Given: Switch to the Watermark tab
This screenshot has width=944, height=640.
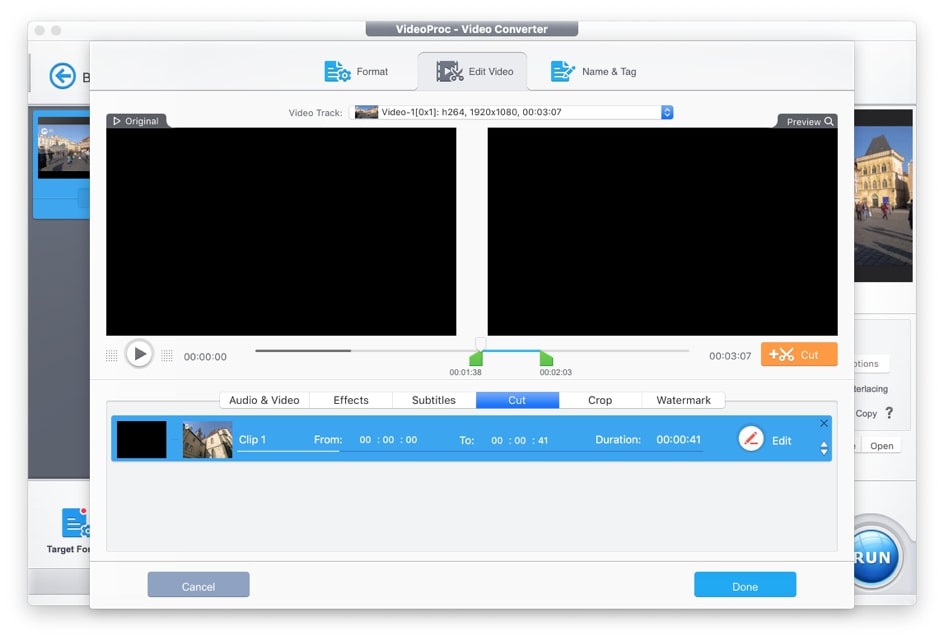Looking at the screenshot, I should pos(683,400).
